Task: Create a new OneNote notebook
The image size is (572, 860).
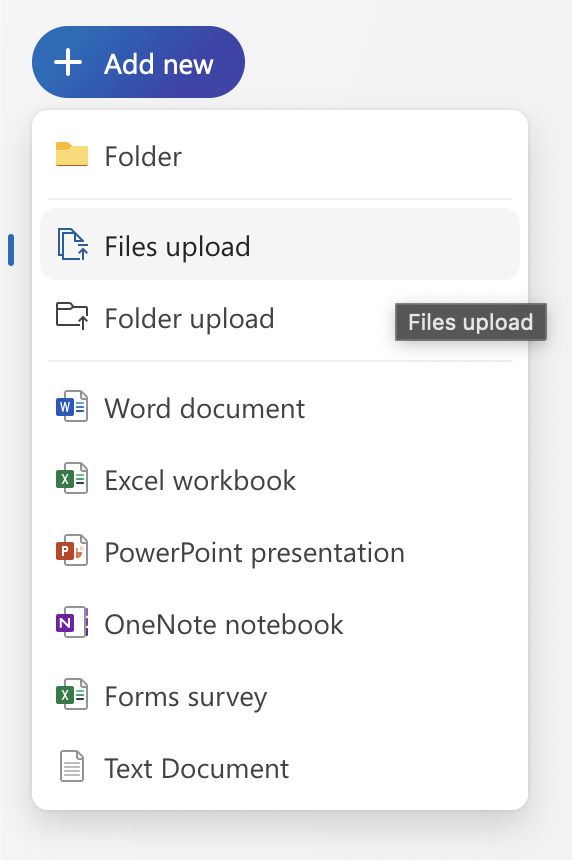Action: pyautogui.click(x=280, y=624)
